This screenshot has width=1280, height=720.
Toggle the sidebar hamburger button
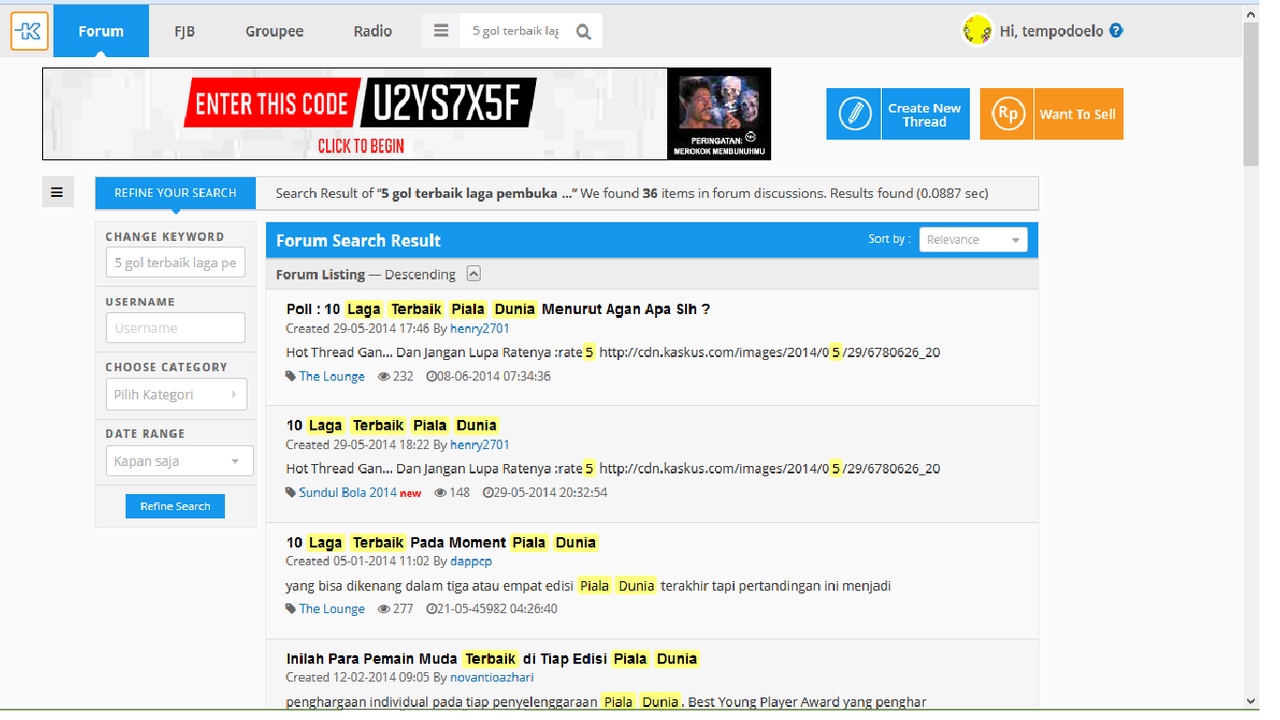pos(57,192)
